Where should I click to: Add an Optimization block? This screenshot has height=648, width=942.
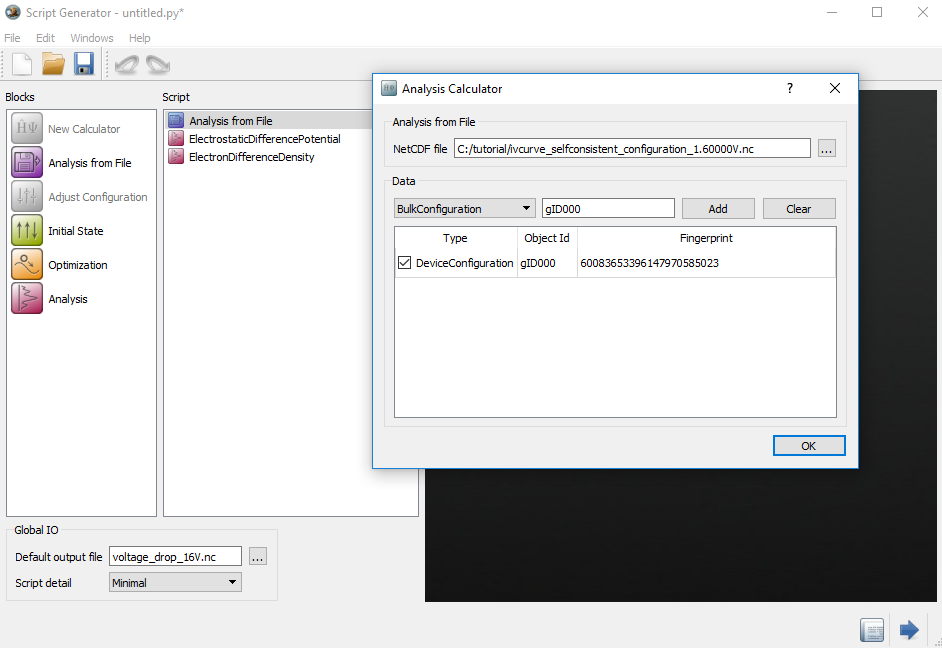(x=27, y=264)
